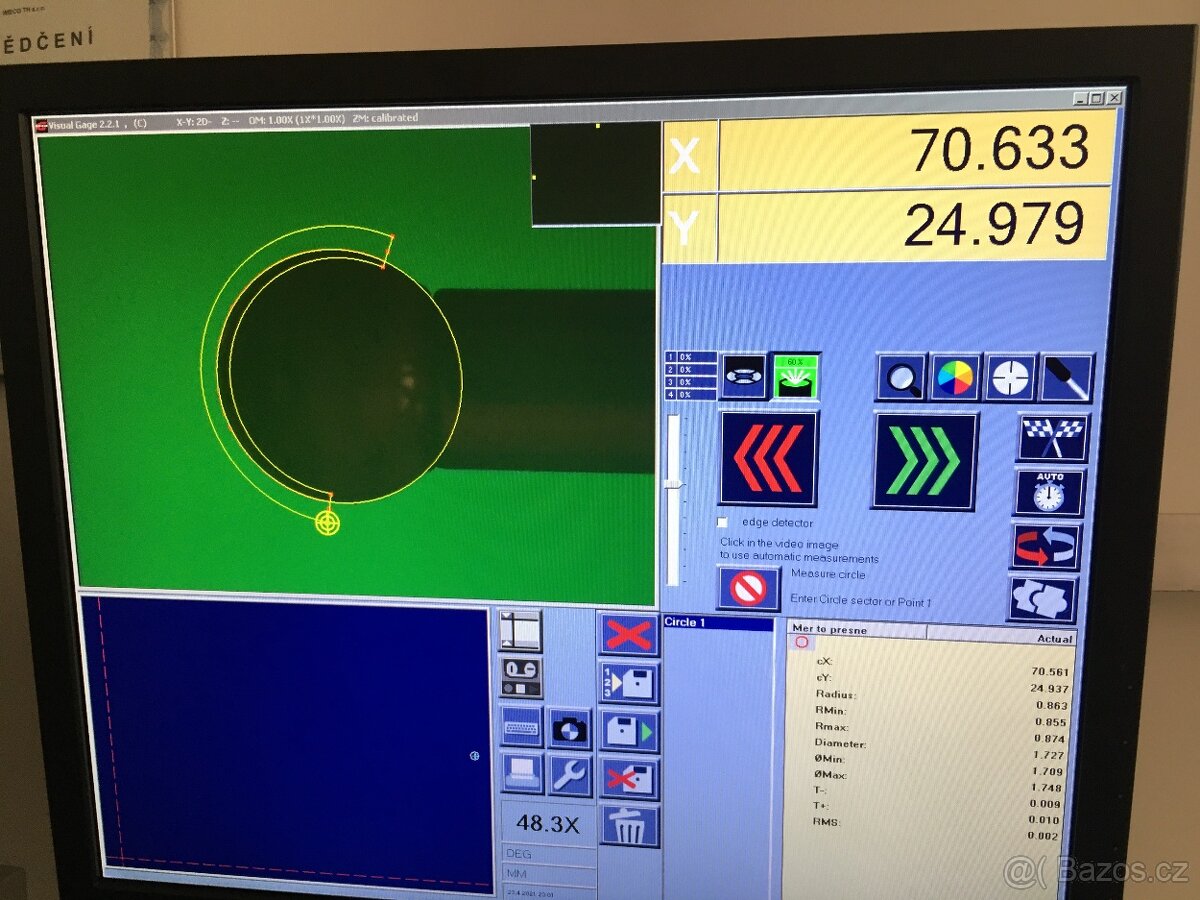Click the dark overview minimap in video pane
This screenshot has height=900, width=1200.
(595, 174)
